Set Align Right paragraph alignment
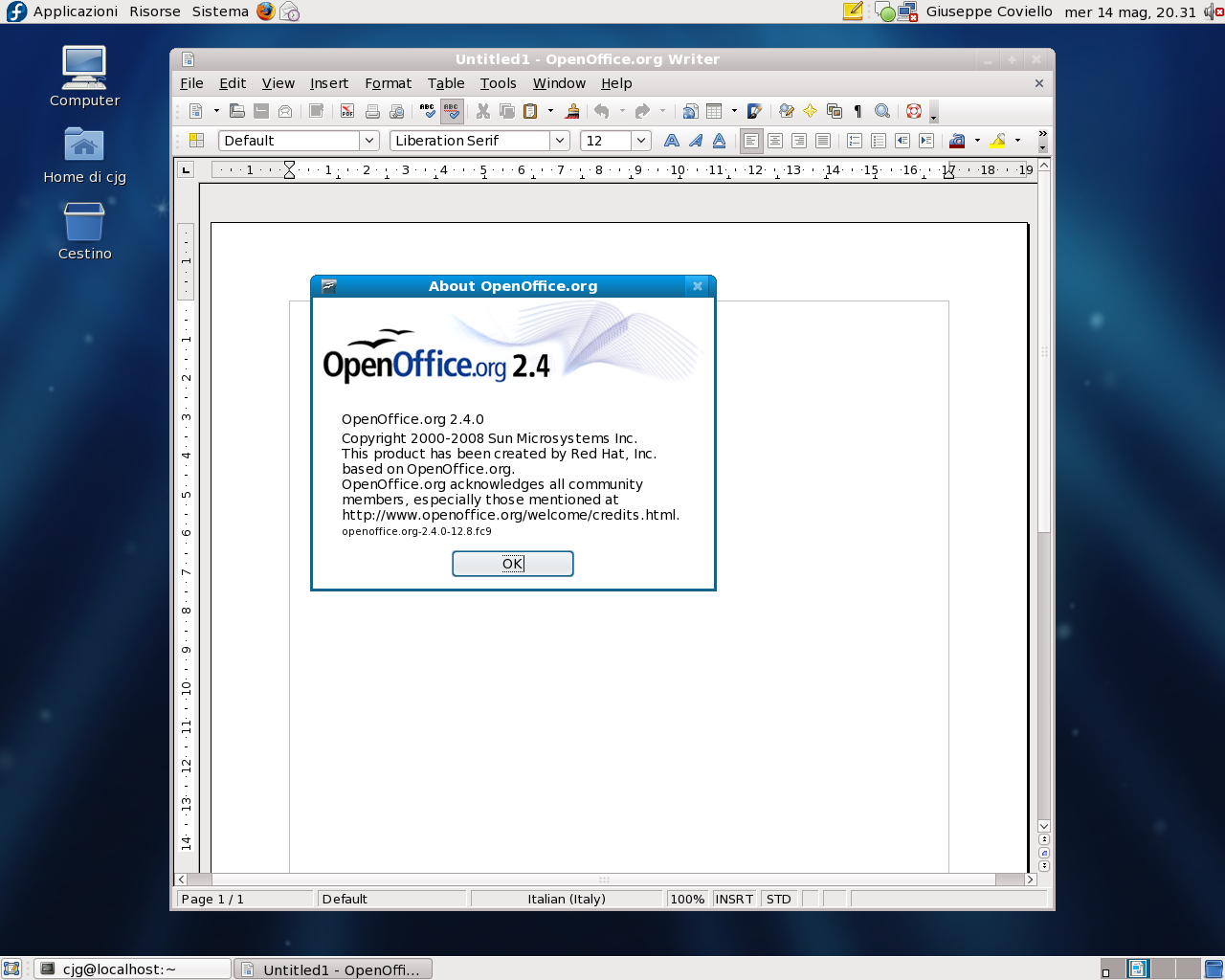1225x980 pixels. (799, 141)
